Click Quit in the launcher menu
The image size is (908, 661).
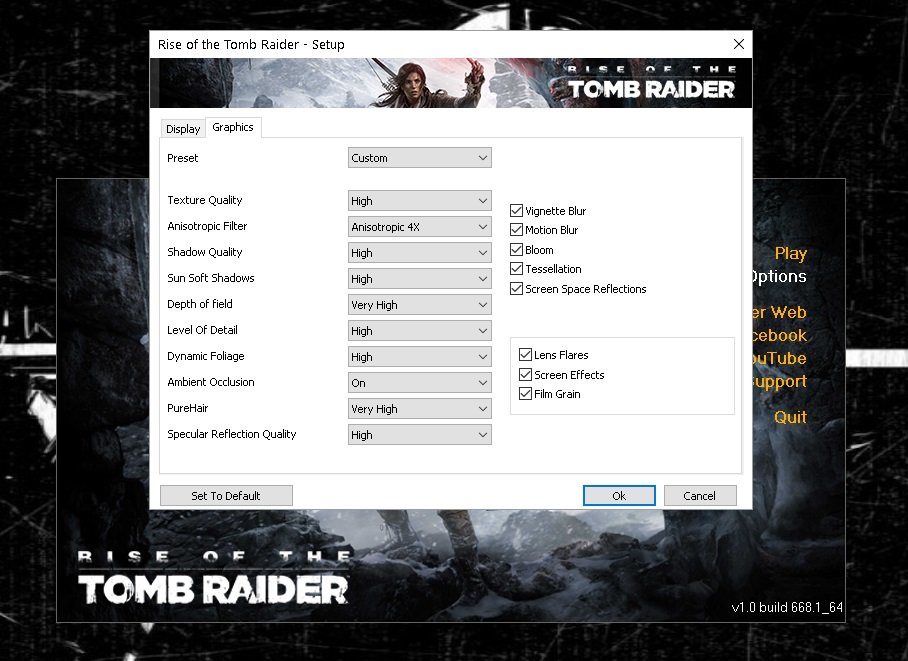click(x=790, y=417)
